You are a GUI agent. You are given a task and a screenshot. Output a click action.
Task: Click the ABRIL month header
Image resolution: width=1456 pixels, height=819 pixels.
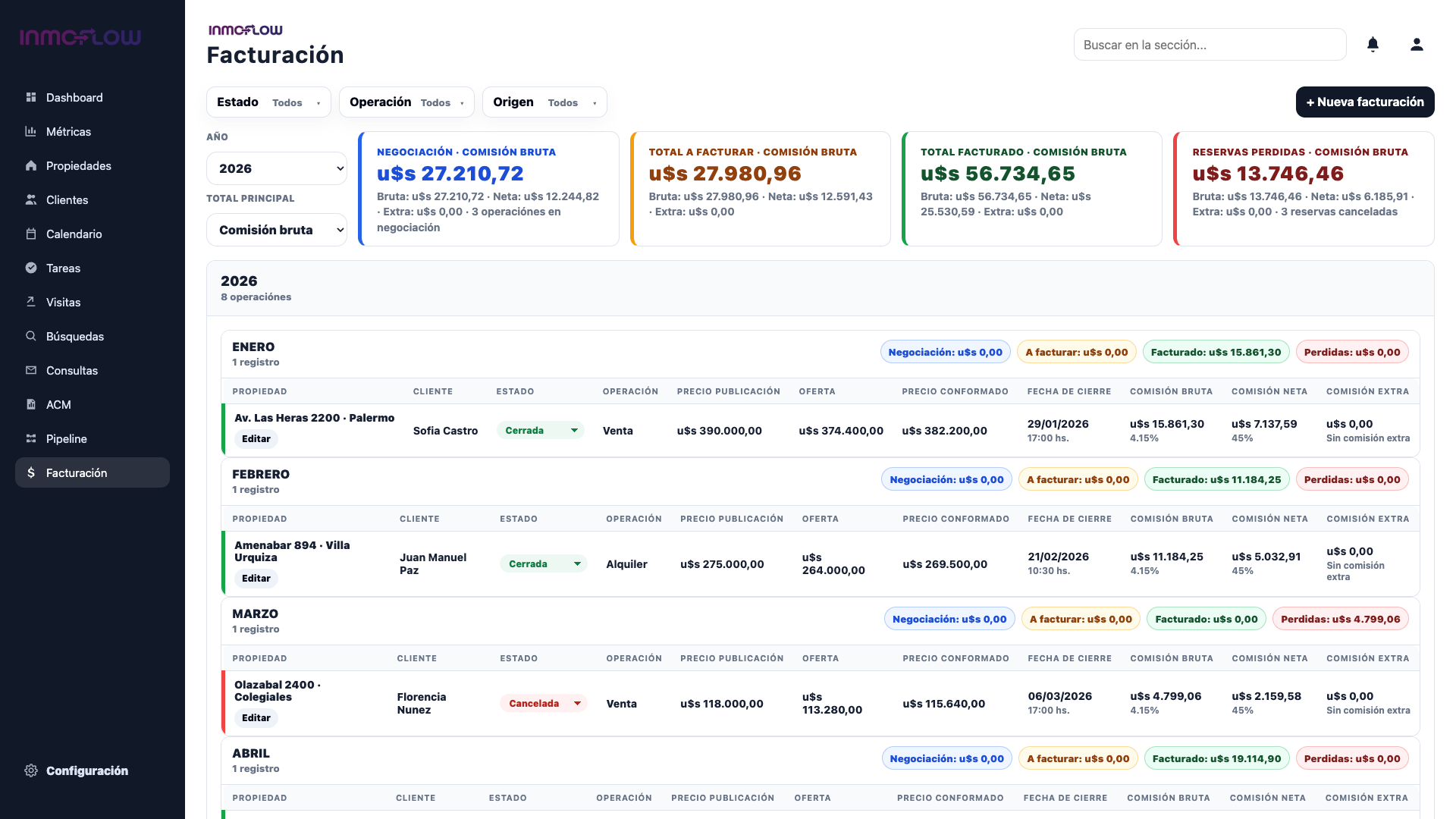[x=251, y=753]
